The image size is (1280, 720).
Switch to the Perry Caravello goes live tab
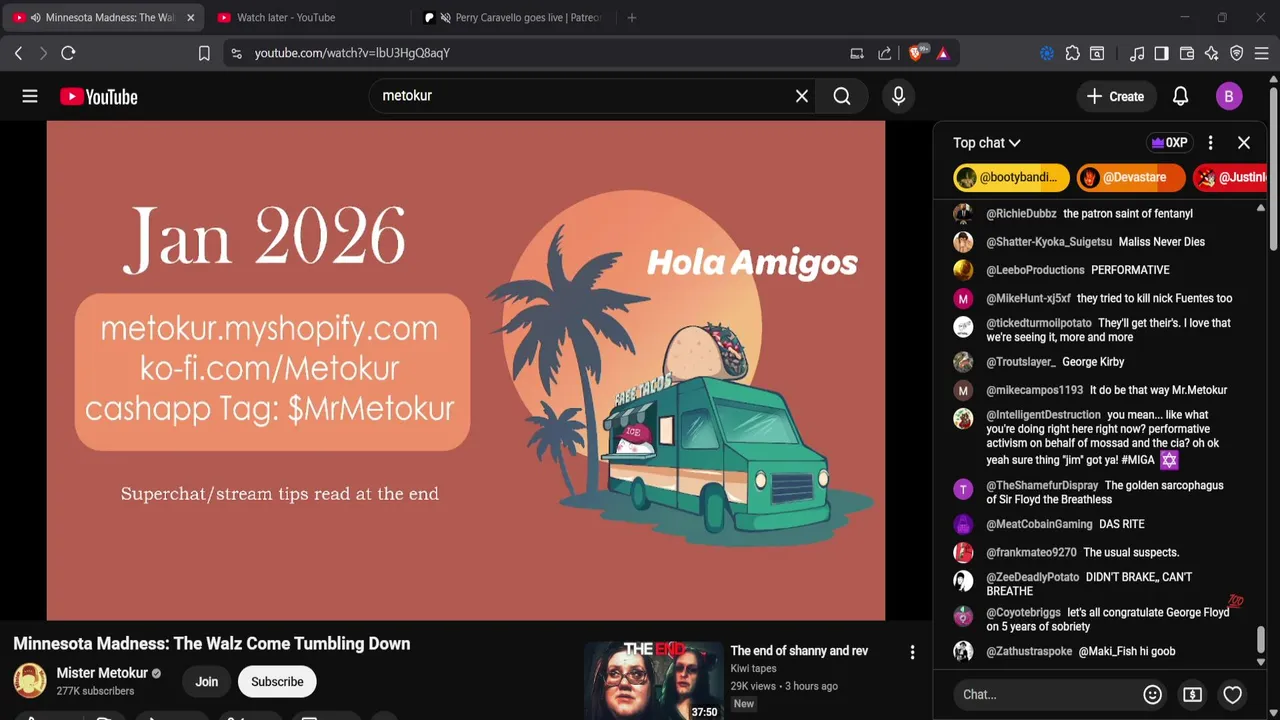(512, 17)
